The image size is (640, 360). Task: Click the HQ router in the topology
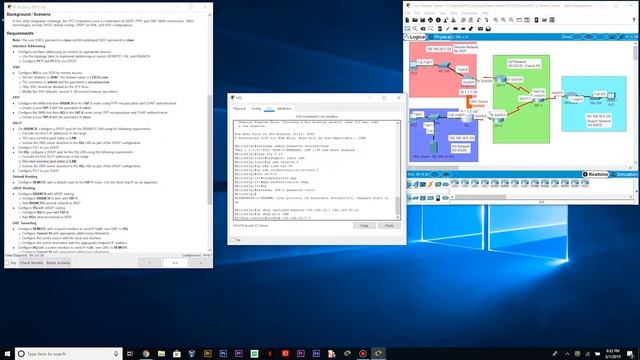click(x=467, y=118)
